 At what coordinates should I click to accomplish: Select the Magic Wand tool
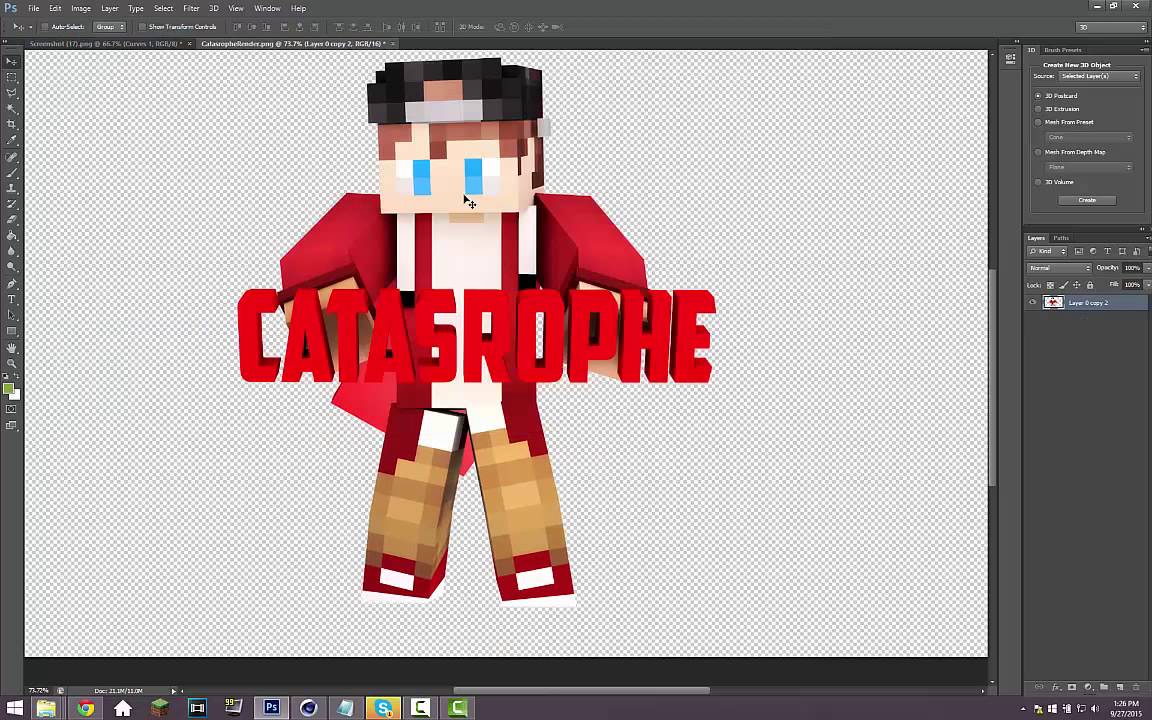pos(12,109)
